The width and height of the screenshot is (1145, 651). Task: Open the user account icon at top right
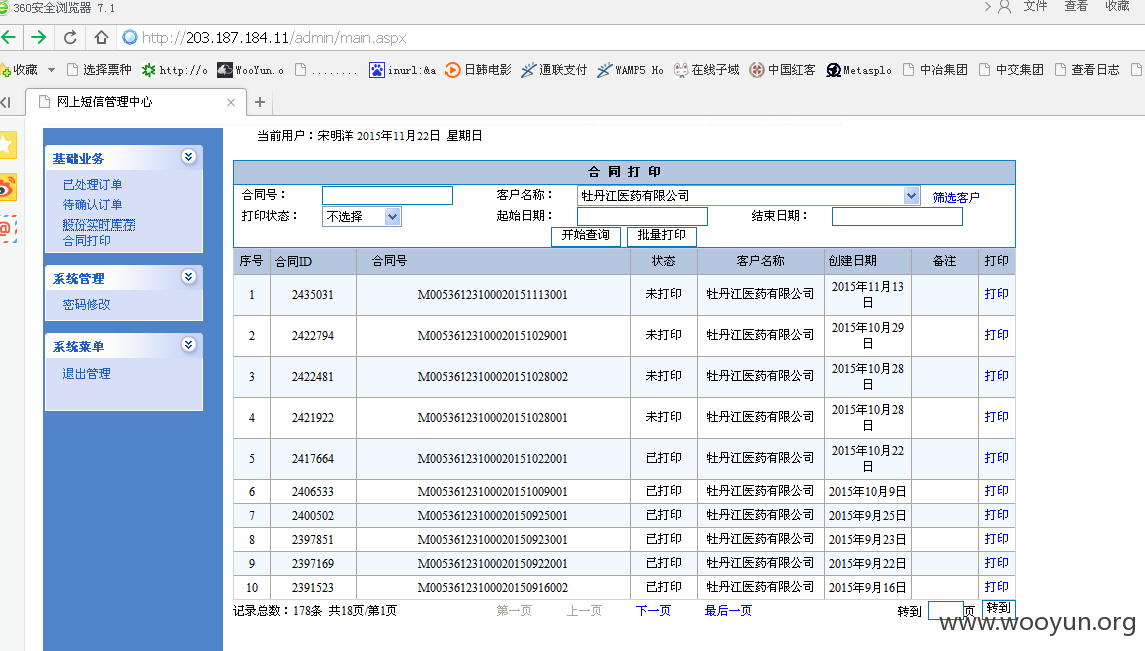tap(1004, 7)
